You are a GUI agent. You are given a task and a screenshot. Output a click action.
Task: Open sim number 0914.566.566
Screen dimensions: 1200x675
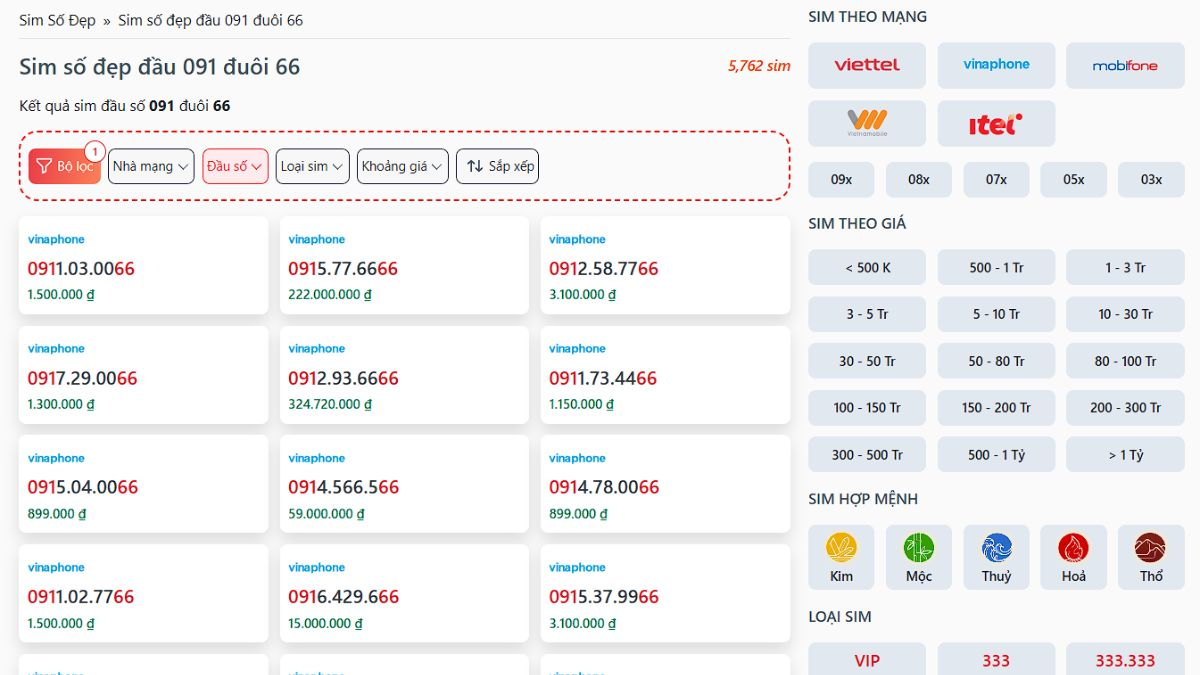pos(343,488)
